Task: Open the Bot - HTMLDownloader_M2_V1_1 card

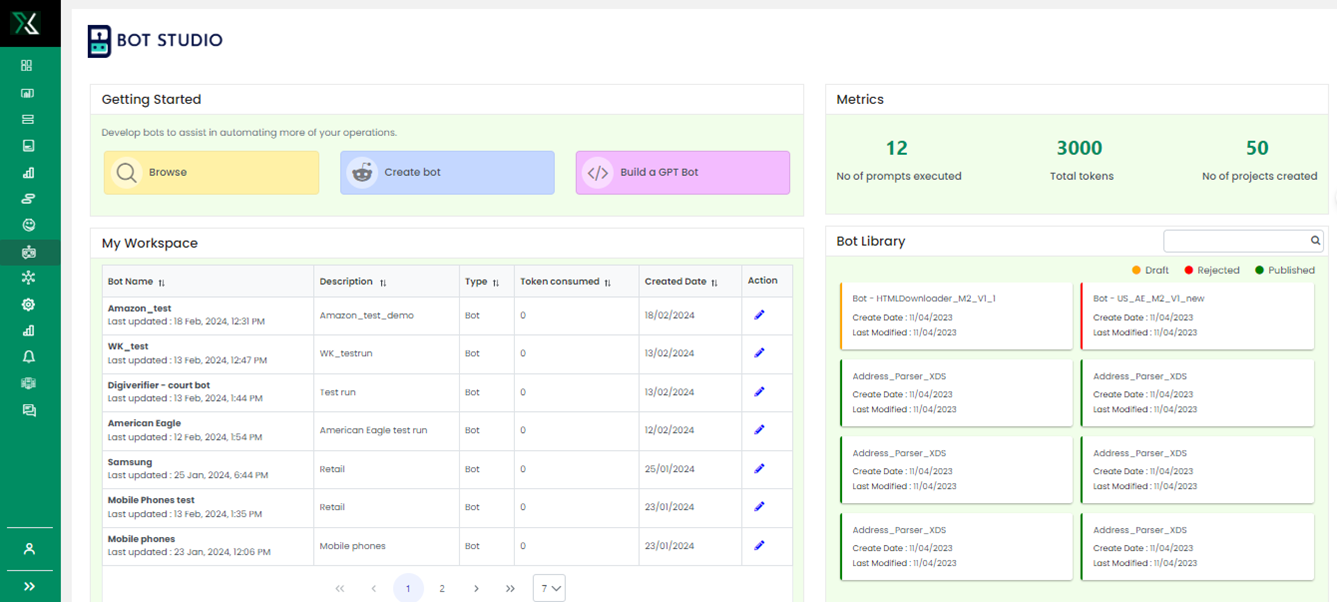Action: click(x=956, y=315)
